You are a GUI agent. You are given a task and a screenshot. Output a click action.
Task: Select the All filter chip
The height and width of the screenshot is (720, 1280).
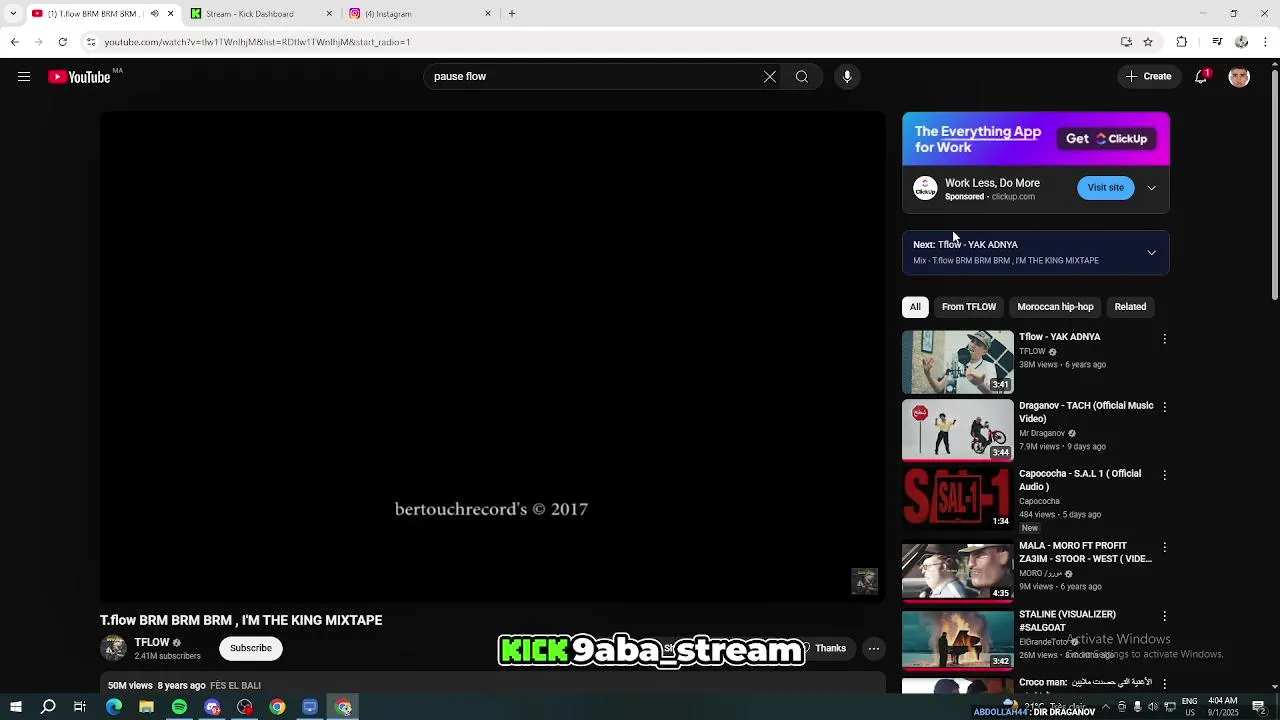click(915, 307)
